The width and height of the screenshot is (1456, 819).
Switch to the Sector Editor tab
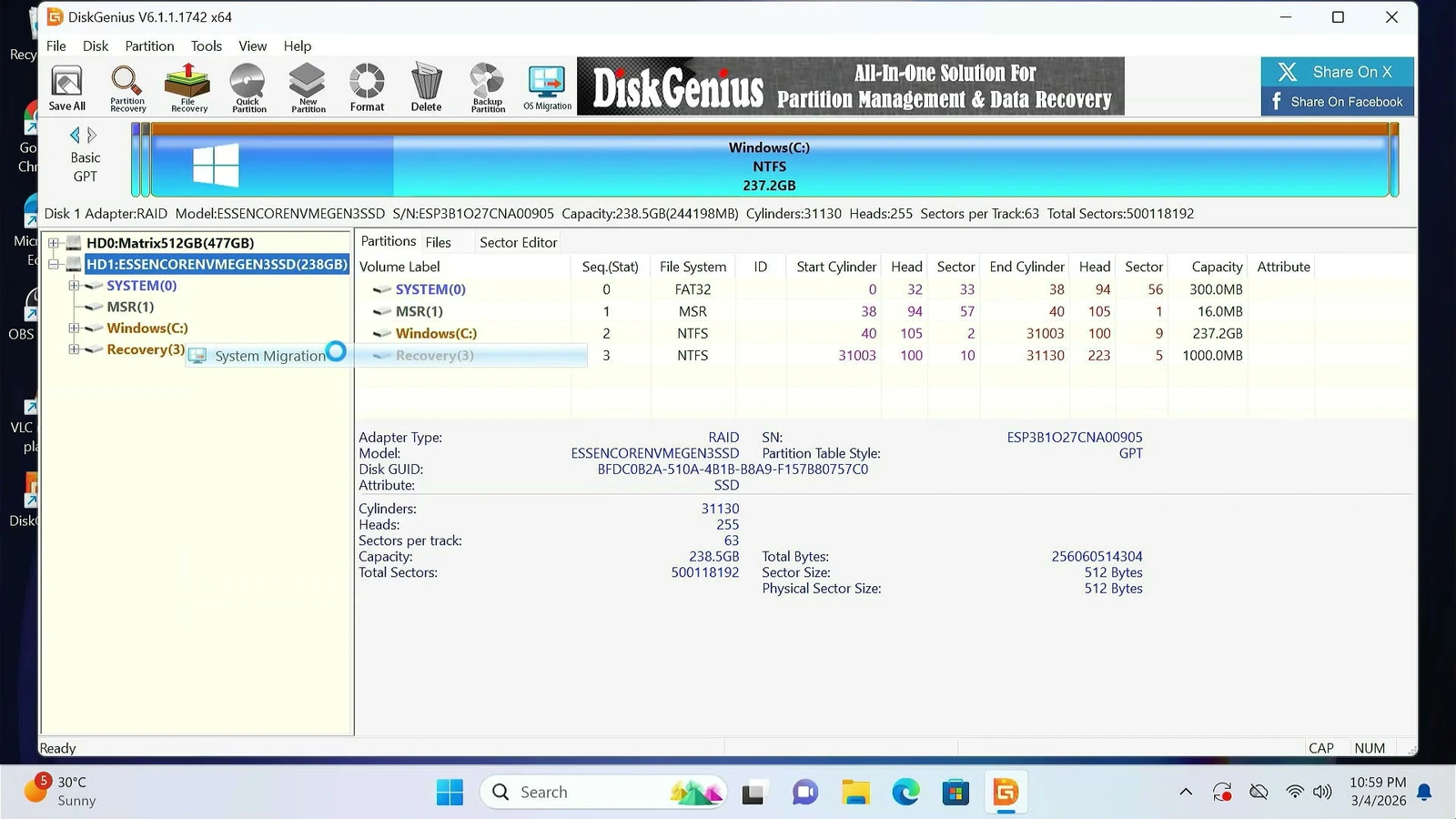(x=518, y=242)
